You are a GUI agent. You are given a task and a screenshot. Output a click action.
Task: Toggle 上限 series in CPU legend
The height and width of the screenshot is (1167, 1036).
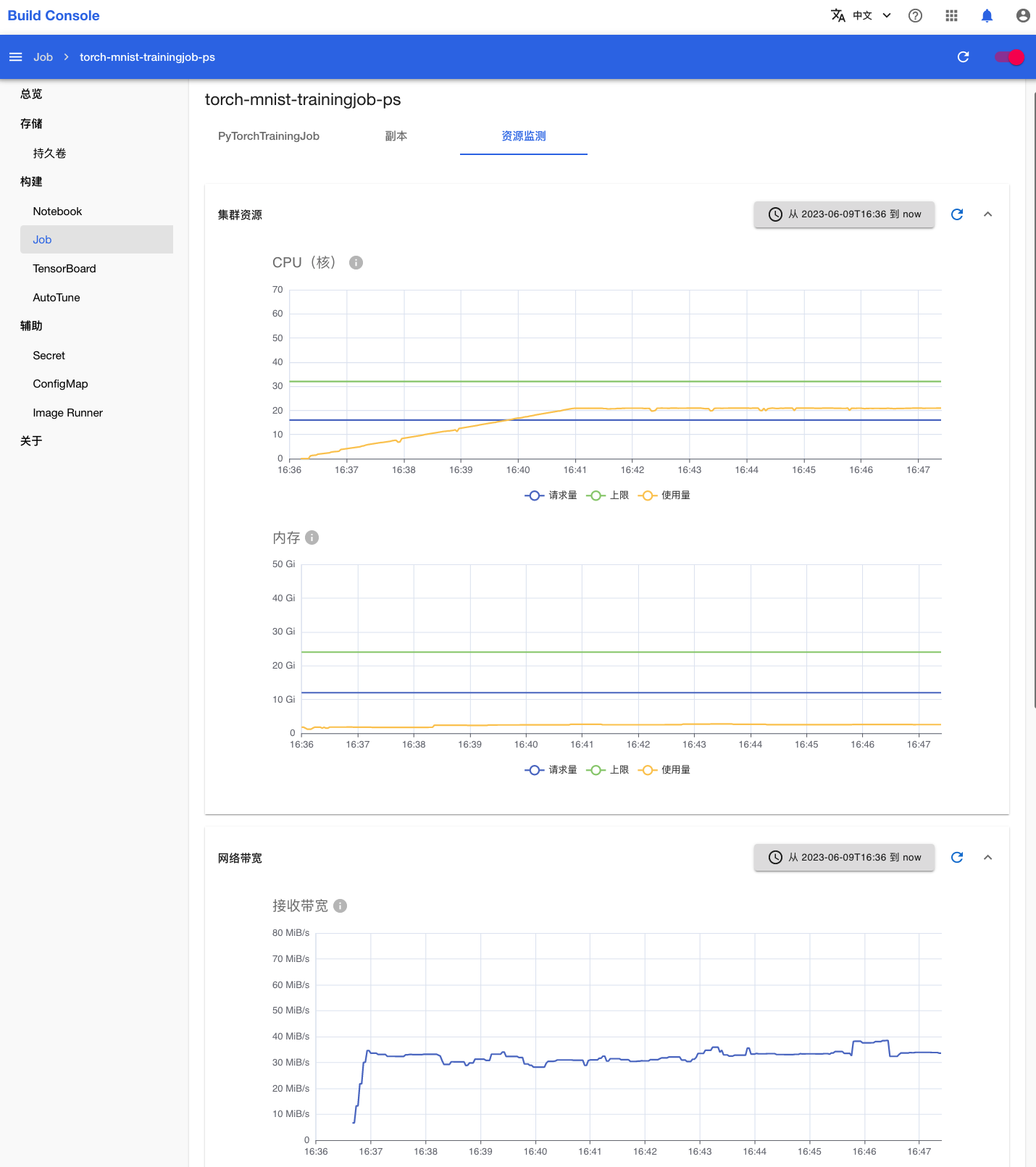point(607,495)
